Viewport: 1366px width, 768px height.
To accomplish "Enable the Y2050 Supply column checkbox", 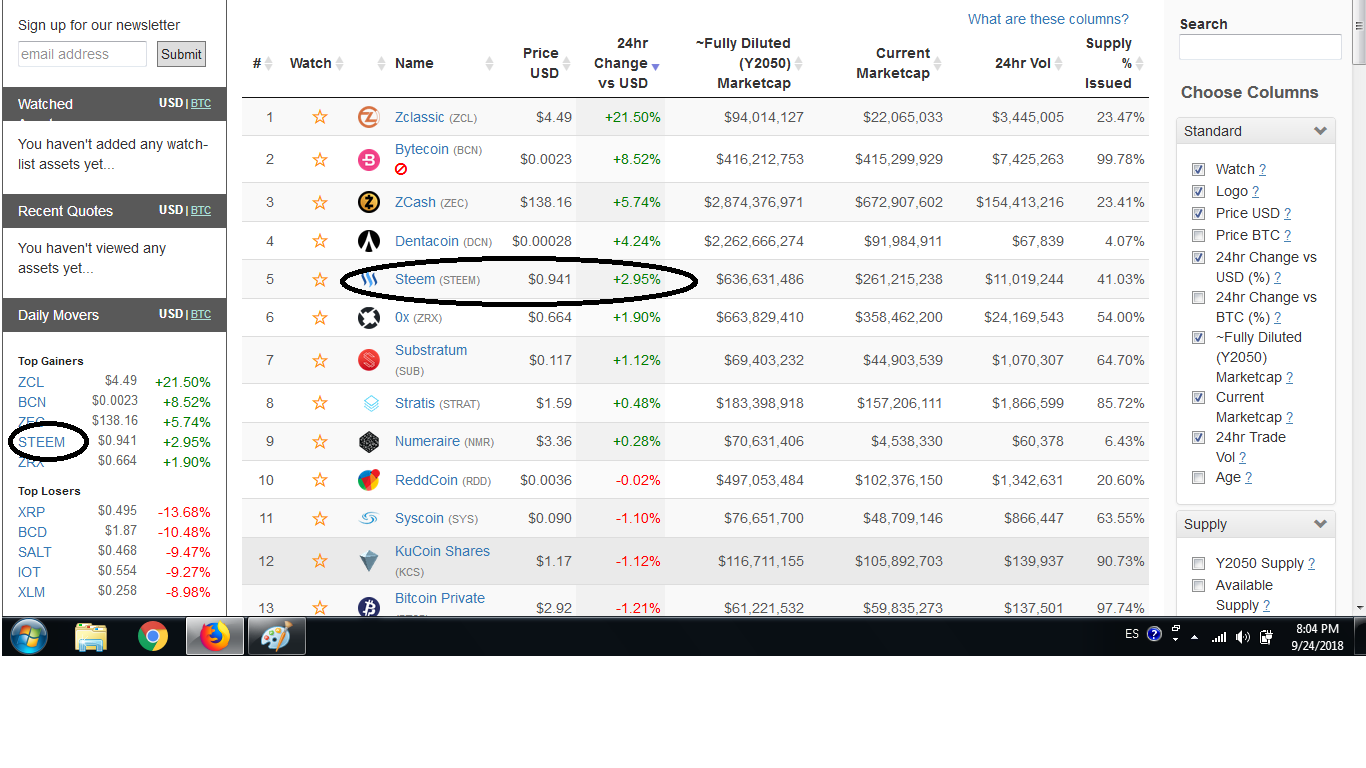I will click(x=1198, y=564).
